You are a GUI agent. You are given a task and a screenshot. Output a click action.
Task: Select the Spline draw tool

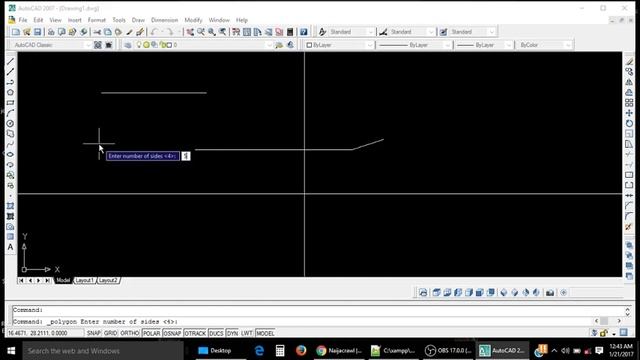(x=10, y=144)
